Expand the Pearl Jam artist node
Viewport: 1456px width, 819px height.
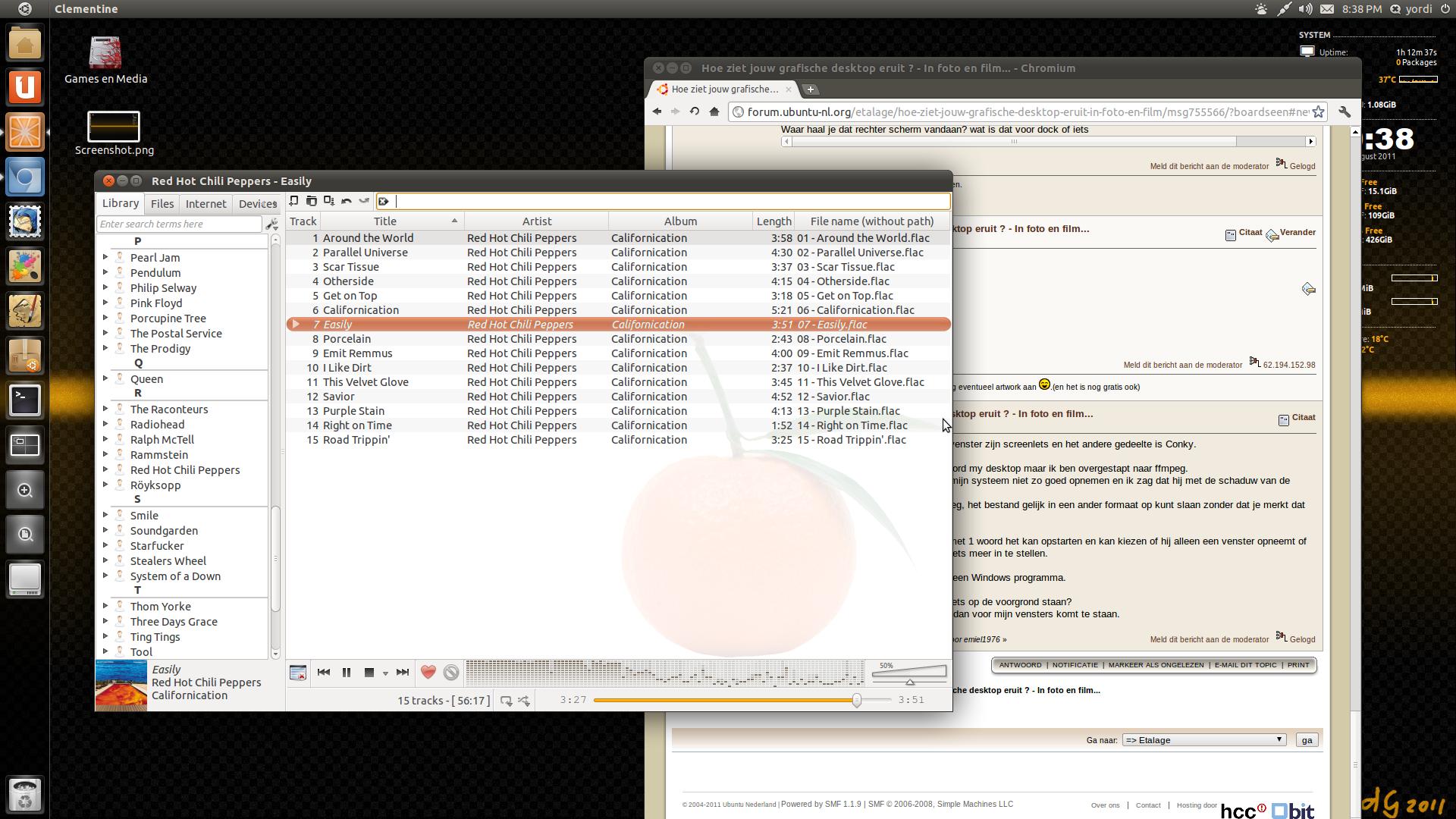(105, 257)
